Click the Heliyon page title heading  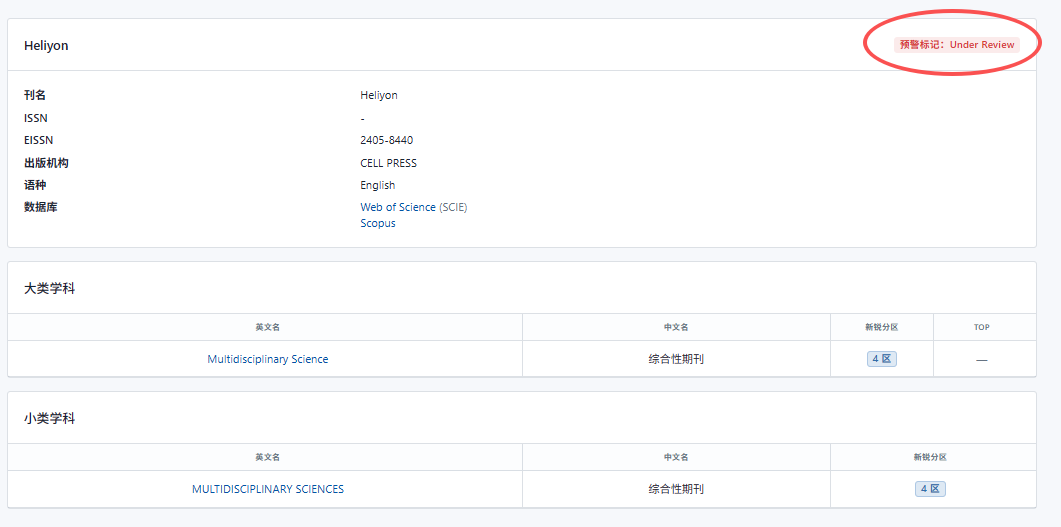click(x=46, y=46)
